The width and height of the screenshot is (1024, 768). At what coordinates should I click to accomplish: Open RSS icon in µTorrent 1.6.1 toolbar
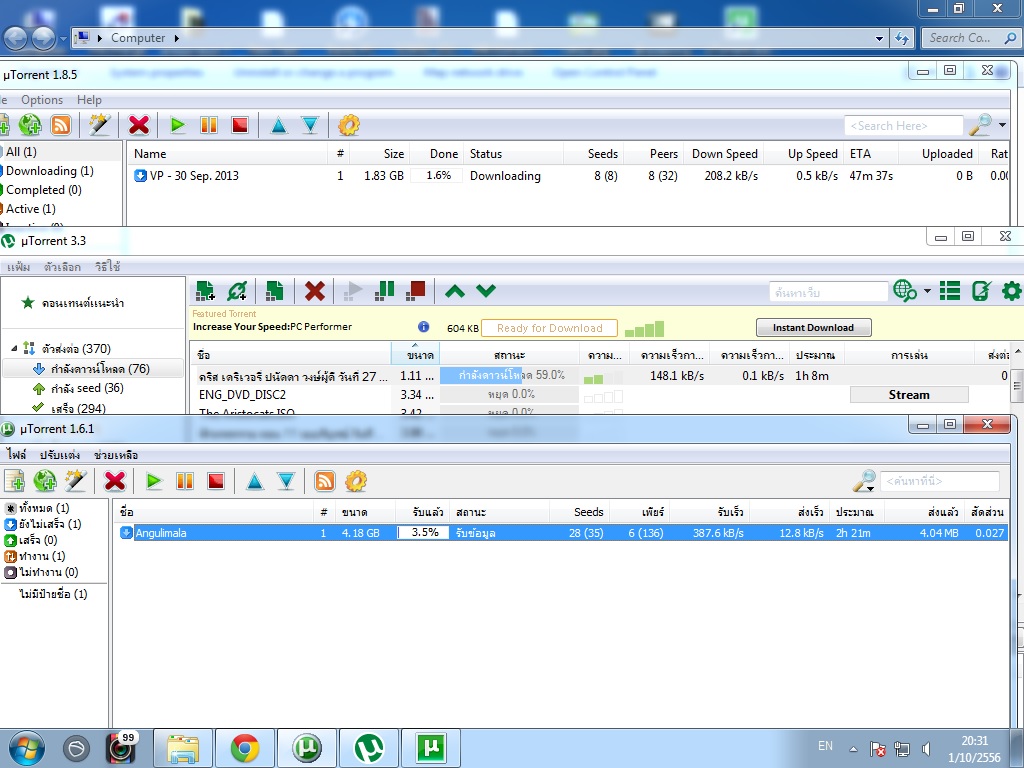click(325, 481)
